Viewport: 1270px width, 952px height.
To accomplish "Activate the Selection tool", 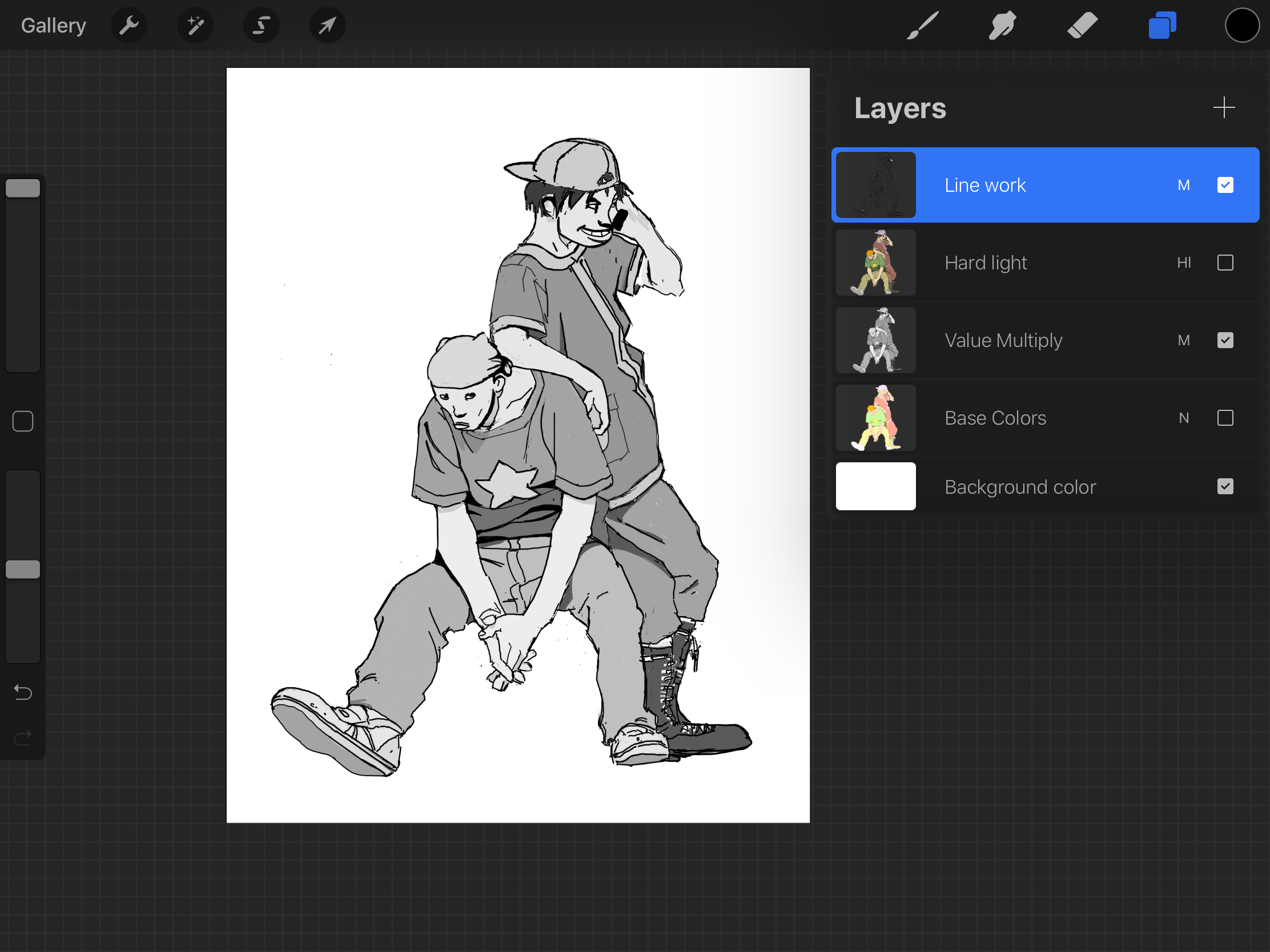I will pos(261,25).
